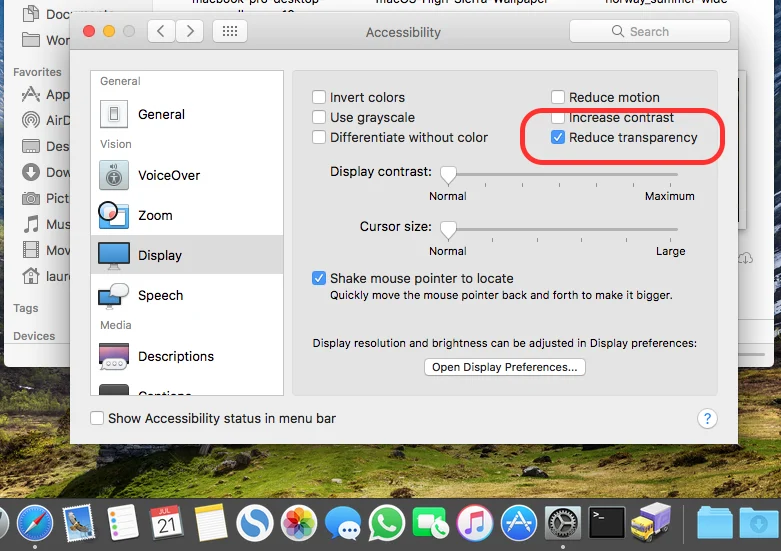Open the blue swirl app in Dock
781x551 pixels.
coord(255,523)
